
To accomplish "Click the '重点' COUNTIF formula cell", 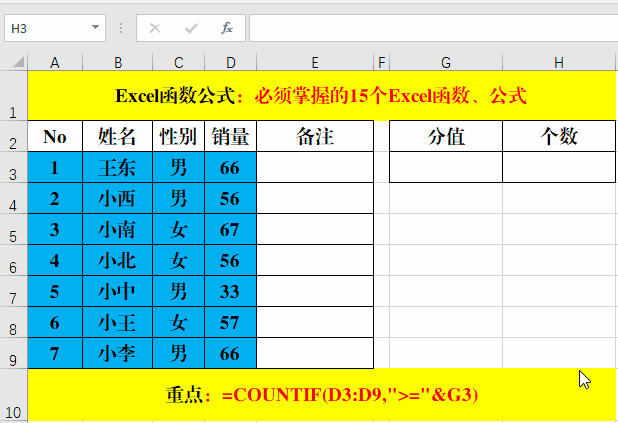I will click(321, 395).
